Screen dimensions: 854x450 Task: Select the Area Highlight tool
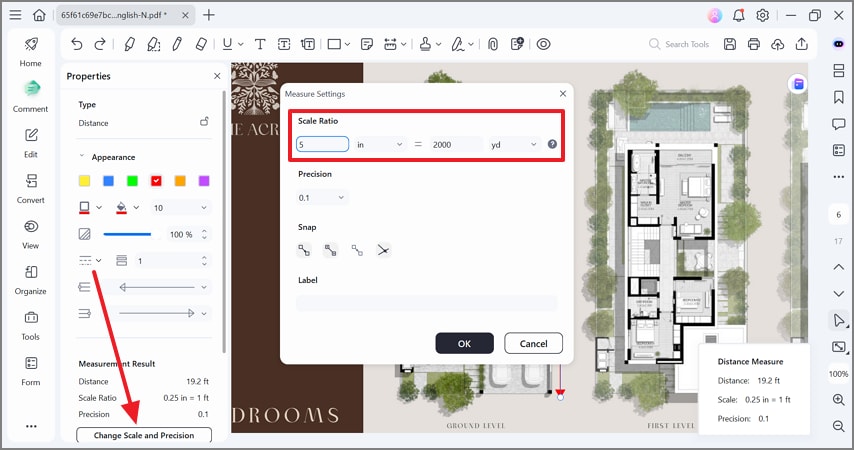pyautogui.click(x=154, y=44)
